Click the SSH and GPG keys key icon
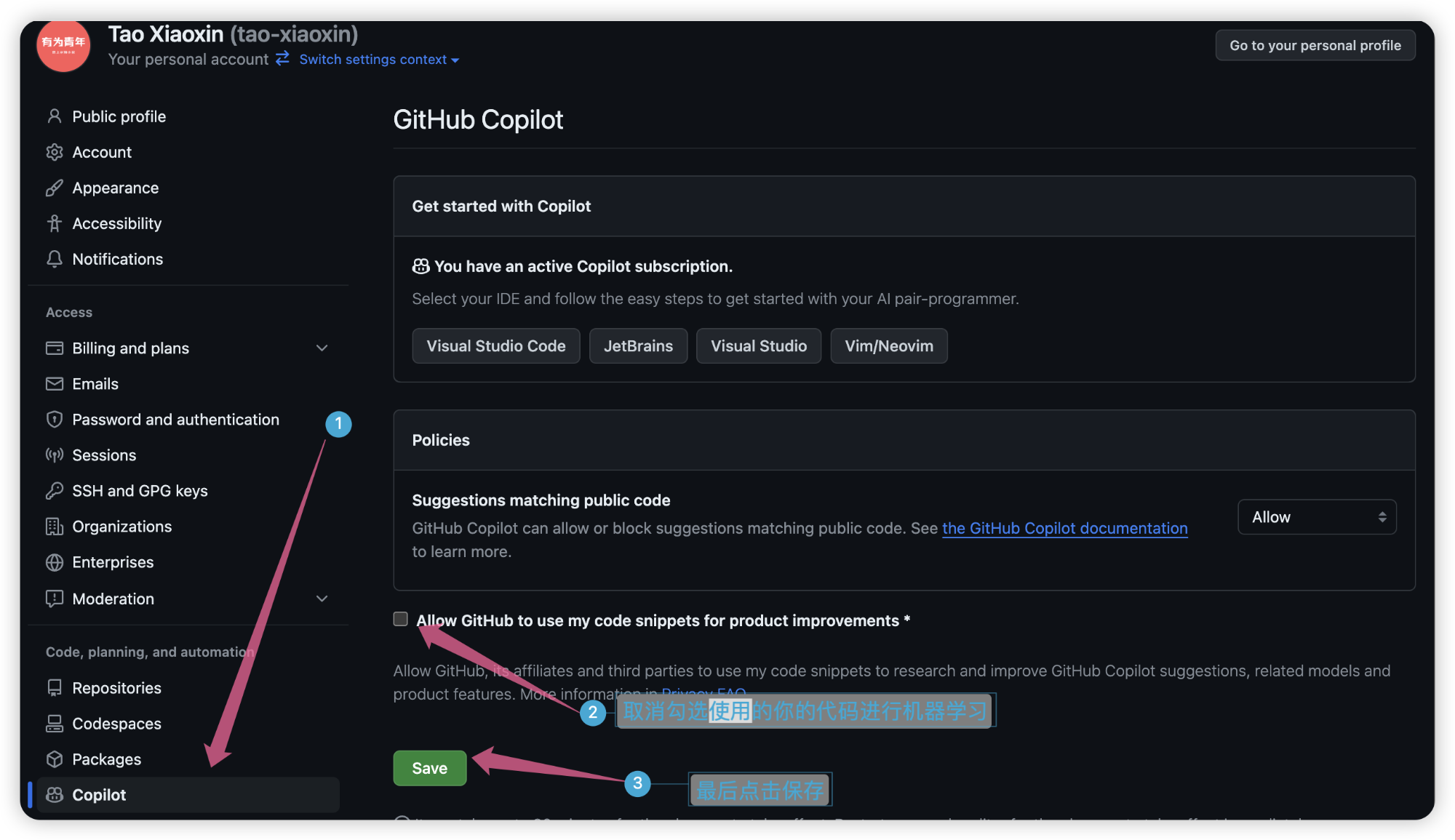The height and width of the screenshot is (840, 1455). [55, 491]
